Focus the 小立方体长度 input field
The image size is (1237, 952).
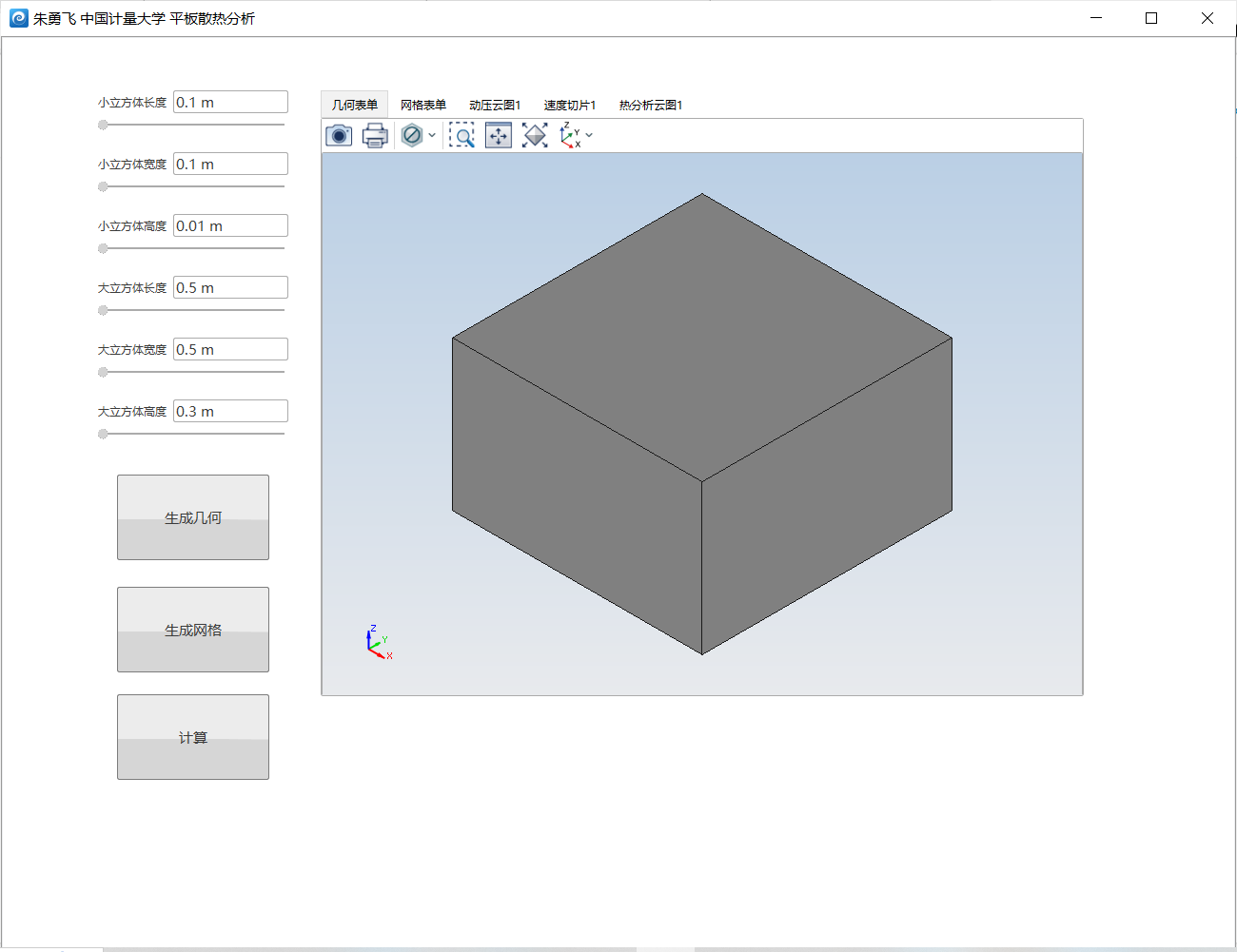(x=230, y=102)
